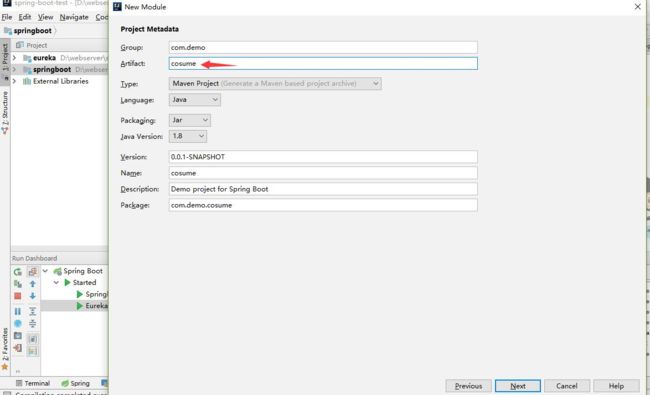
Task: Click the blue down arrow in Run Dashboard
Action: coord(32,296)
